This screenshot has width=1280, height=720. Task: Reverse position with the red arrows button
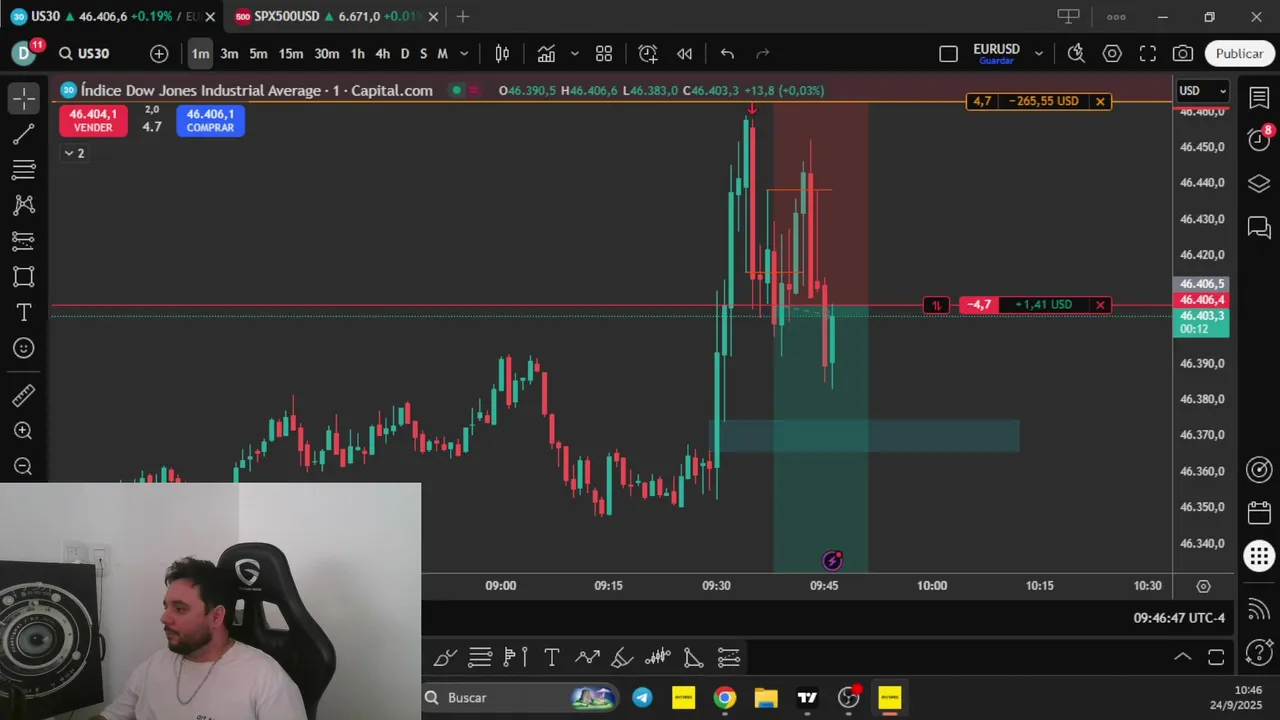coord(936,305)
